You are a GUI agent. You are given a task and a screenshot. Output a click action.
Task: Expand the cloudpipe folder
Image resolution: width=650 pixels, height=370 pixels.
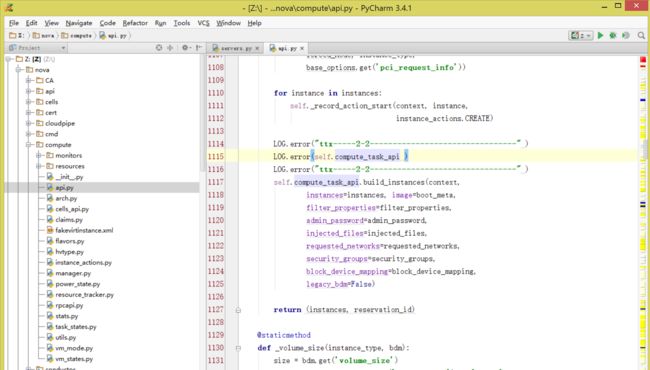point(29,123)
